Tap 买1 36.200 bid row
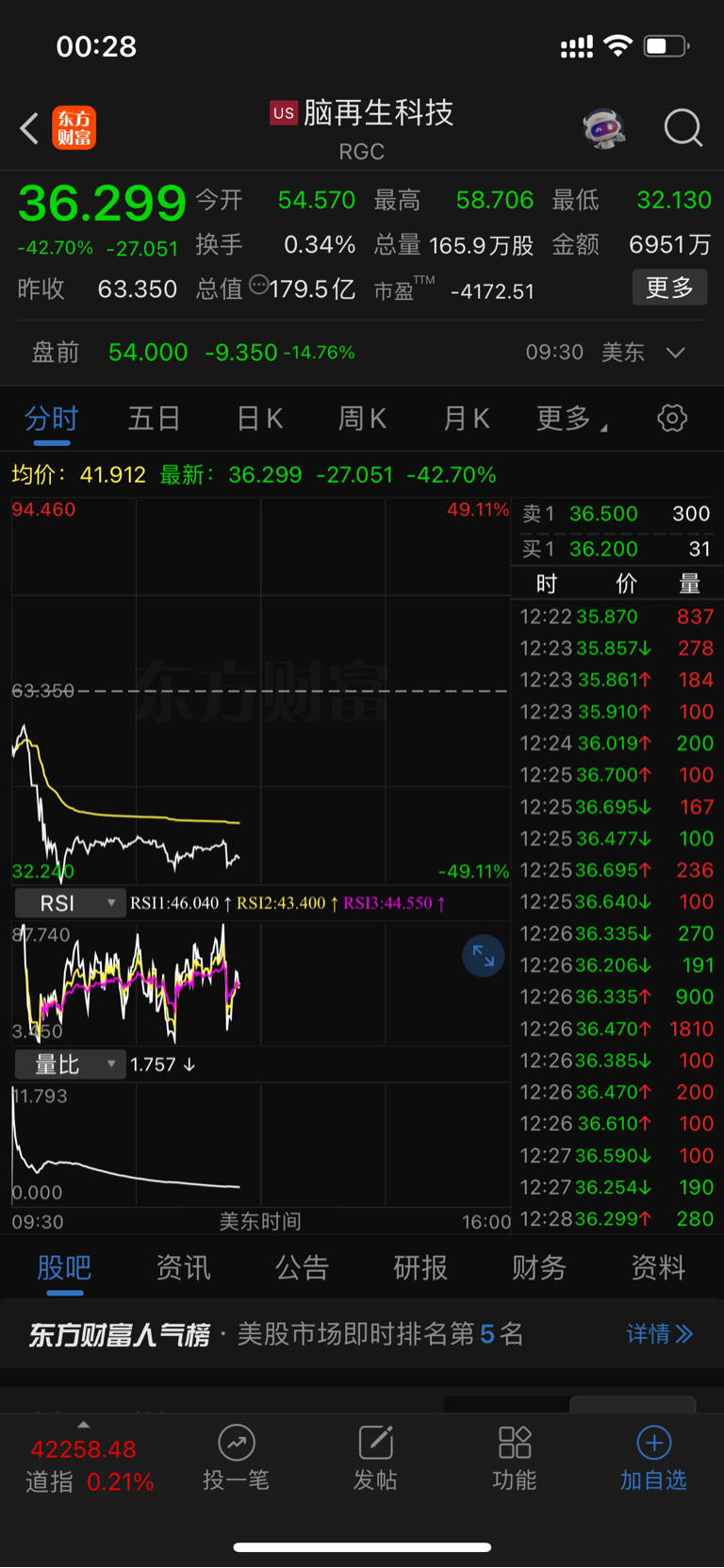 click(617, 549)
